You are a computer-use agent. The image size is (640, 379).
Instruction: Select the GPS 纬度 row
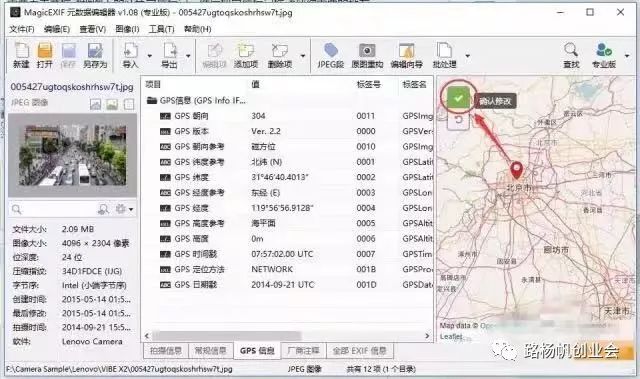click(288, 177)
